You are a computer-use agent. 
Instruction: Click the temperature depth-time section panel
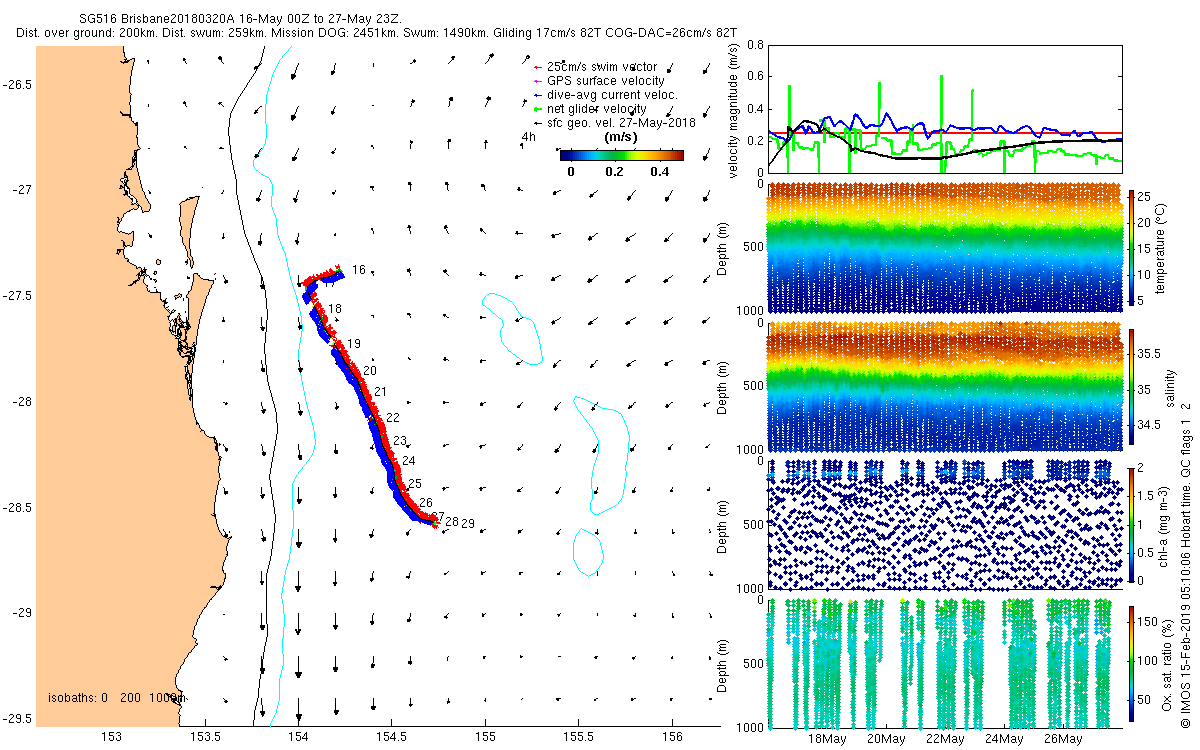pyautogui.click(x=943, y=247)
